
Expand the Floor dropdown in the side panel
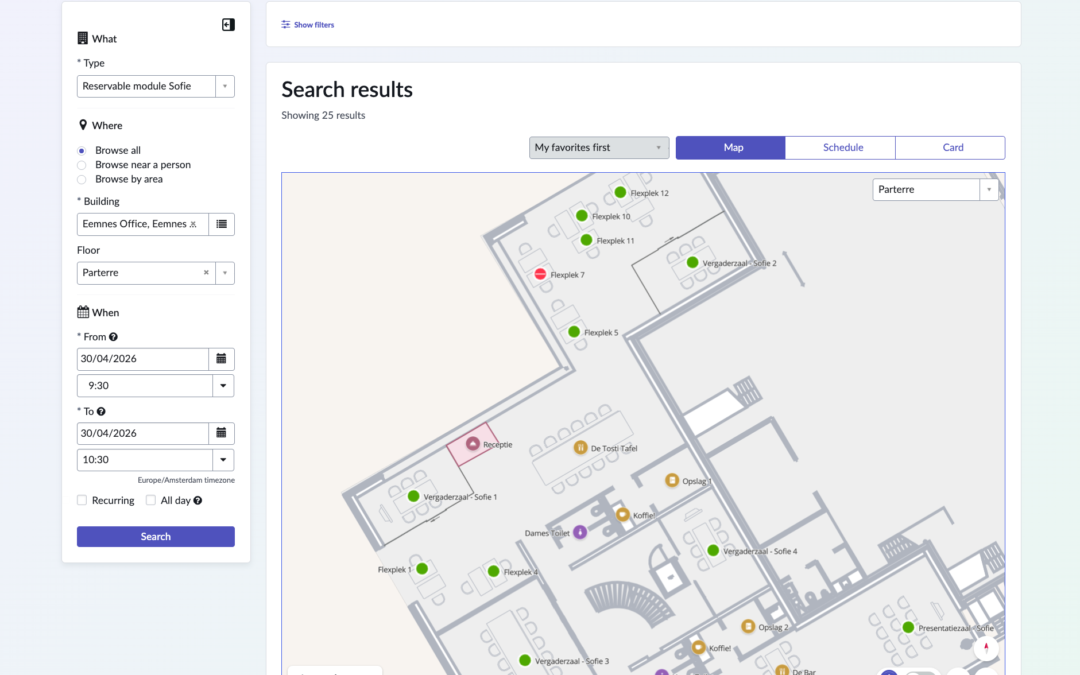pos(225,273)
